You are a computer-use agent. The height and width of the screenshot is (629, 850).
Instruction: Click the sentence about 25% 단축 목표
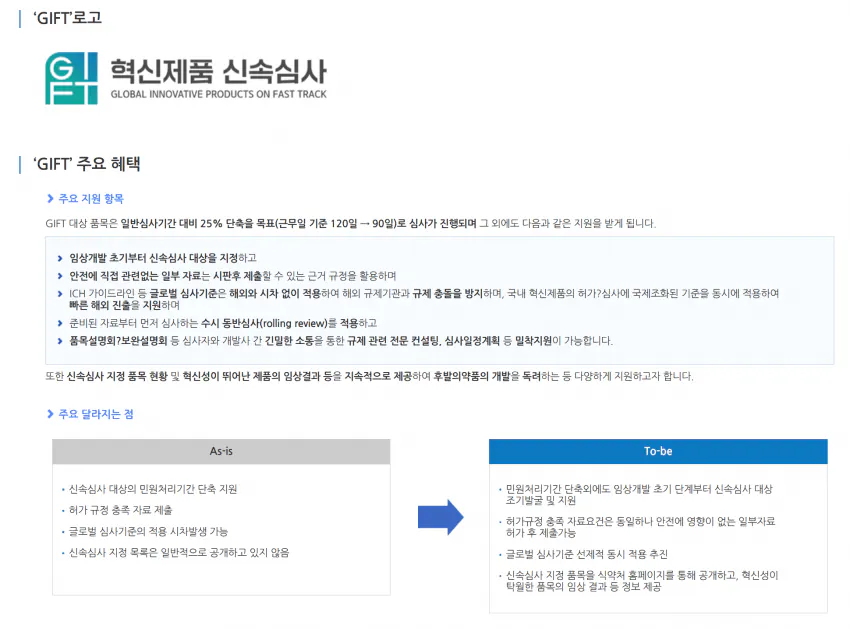click(x=351, y=223)
